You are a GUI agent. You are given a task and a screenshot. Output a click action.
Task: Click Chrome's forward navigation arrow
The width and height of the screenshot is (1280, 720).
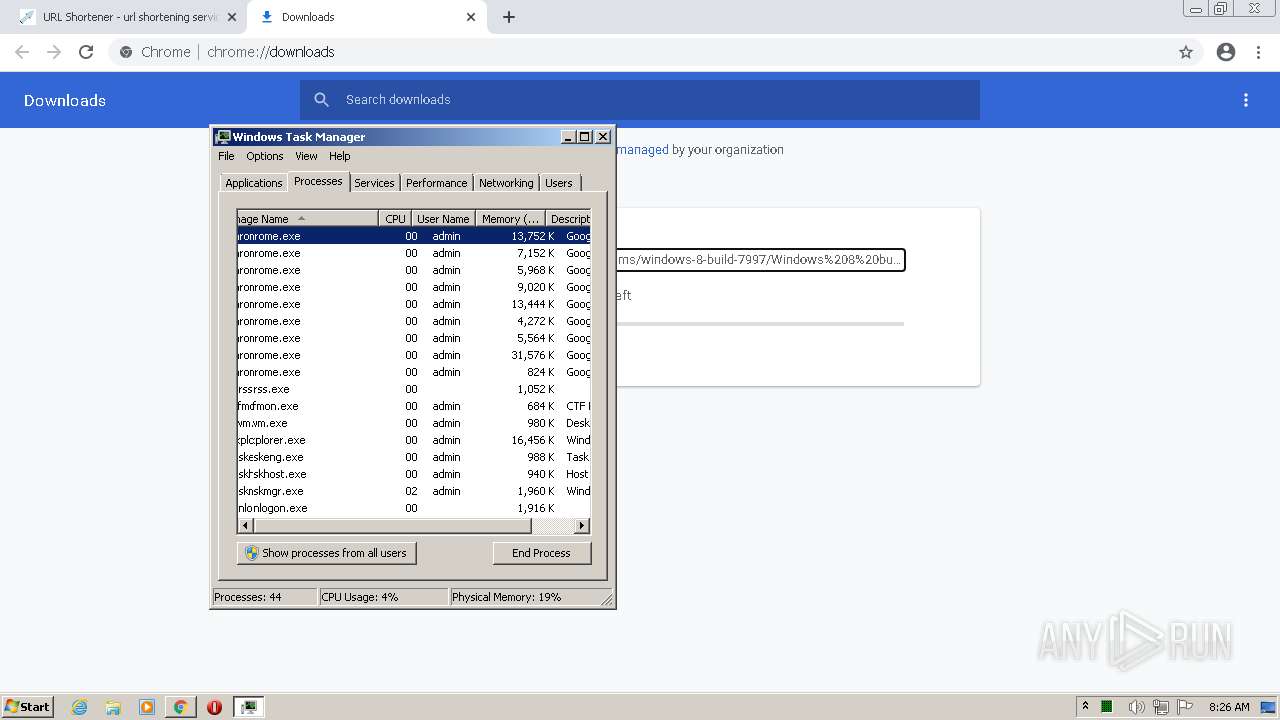54,52
